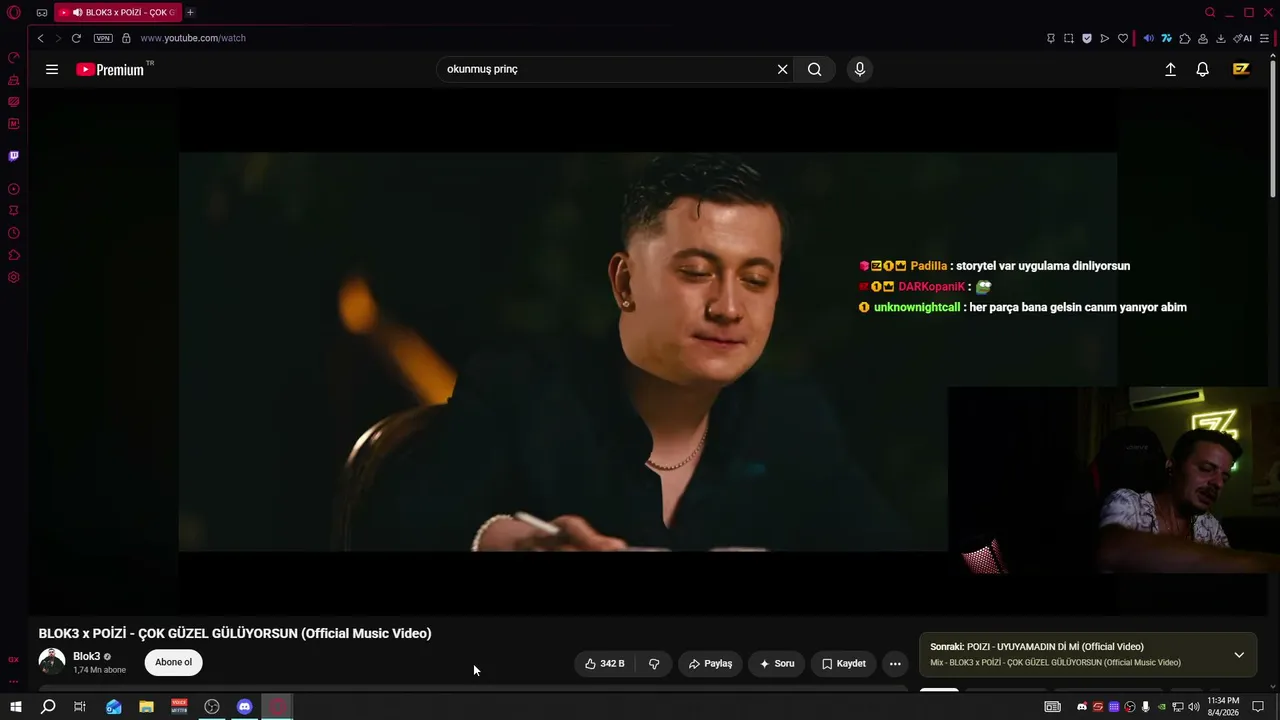Open the Opera sidebar settings gear
Viewport: 1280px width, 720px height.
[x=14, y=277]
